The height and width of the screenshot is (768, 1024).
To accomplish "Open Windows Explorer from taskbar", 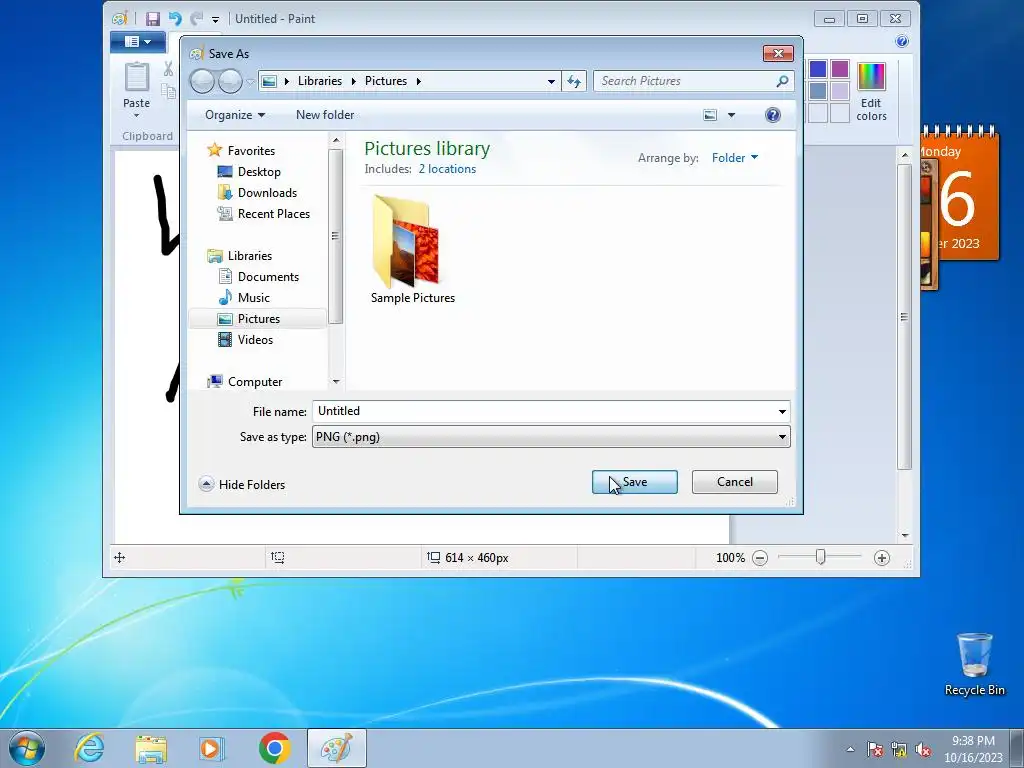I will click(152, 749).
